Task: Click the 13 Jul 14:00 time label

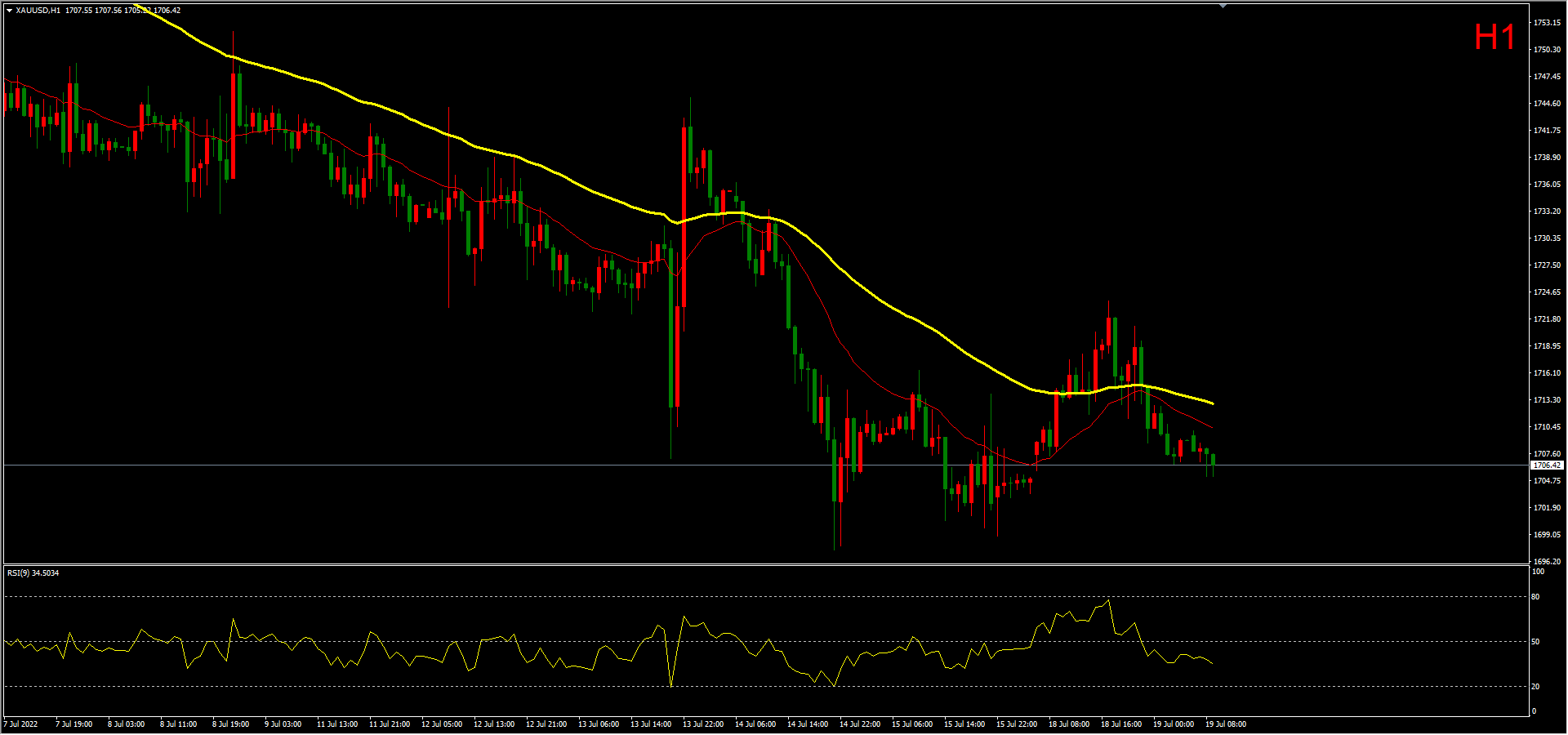Action: point(650,724)
